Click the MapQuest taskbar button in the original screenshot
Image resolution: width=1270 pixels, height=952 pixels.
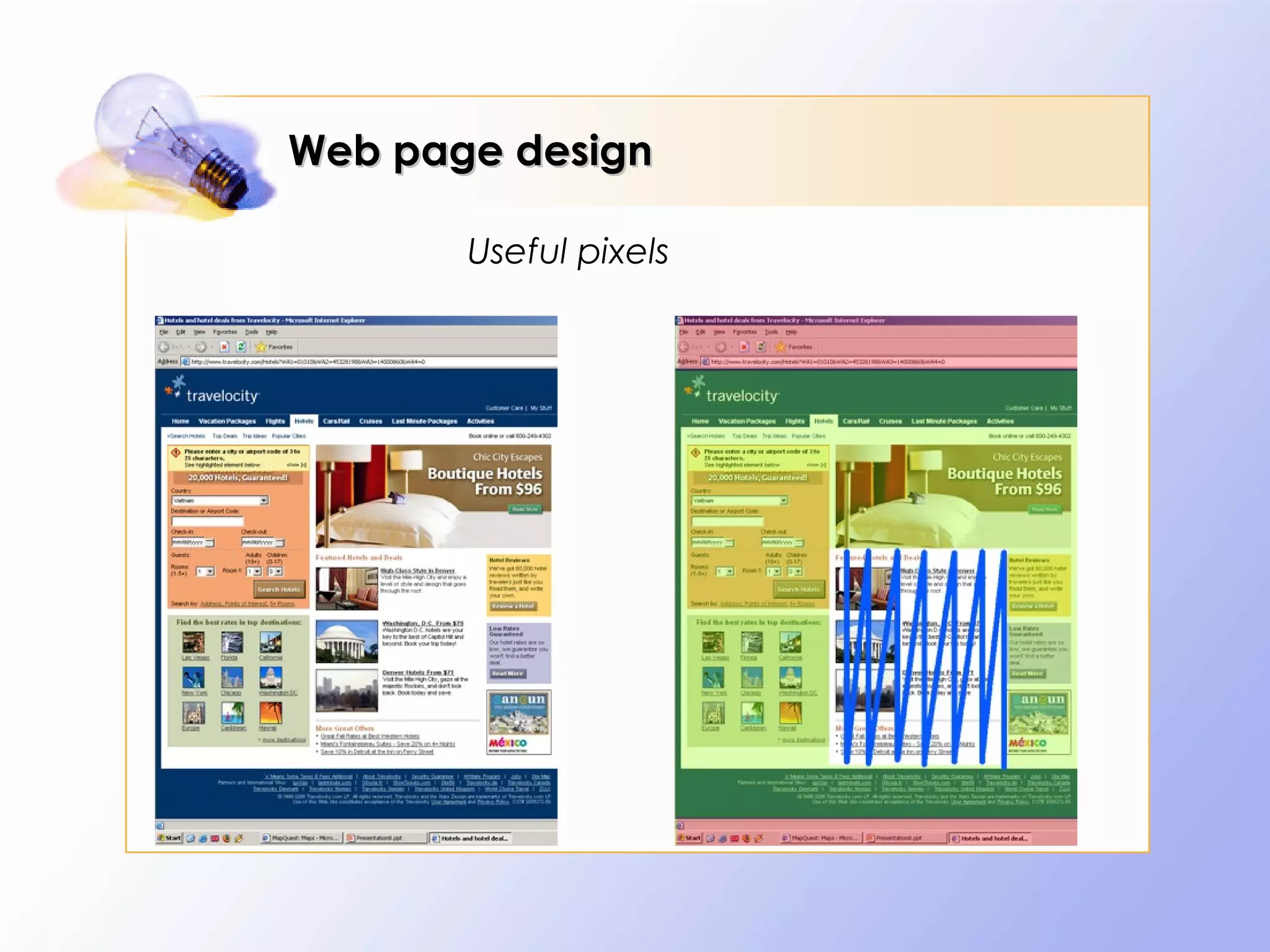301,838
